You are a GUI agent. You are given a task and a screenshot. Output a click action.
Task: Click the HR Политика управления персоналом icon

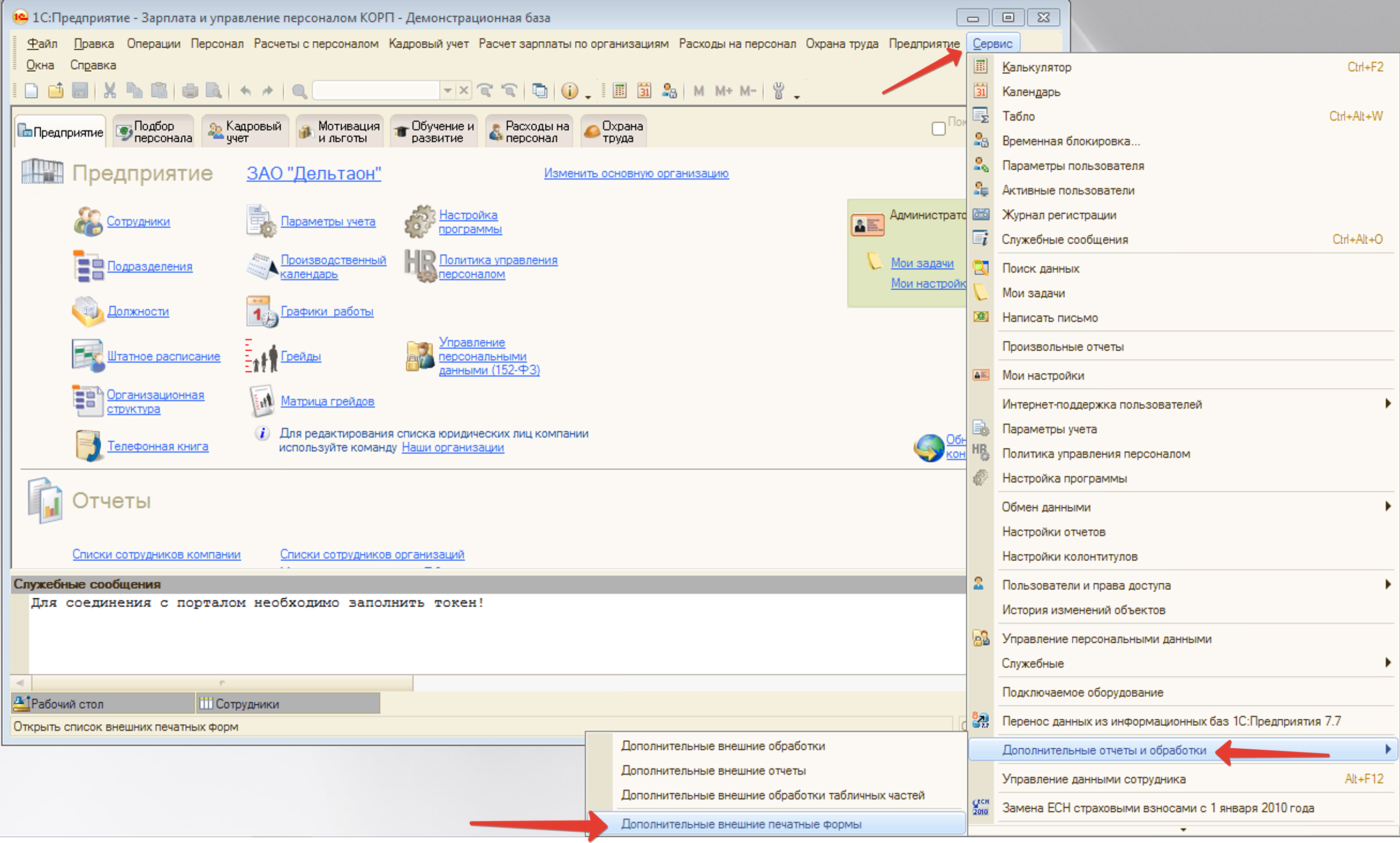pos(420,266)
